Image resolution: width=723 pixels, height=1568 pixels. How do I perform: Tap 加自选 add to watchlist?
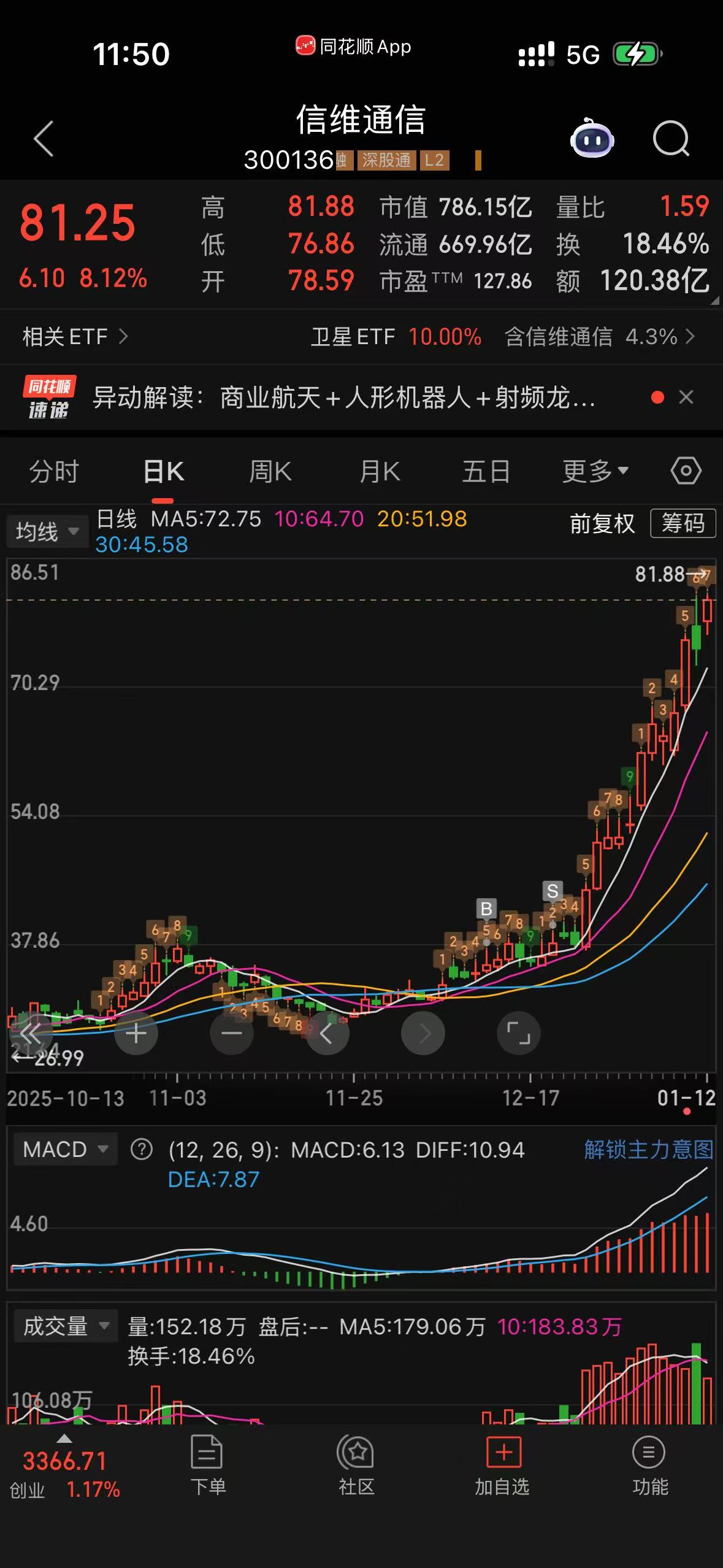[503, 1466]
